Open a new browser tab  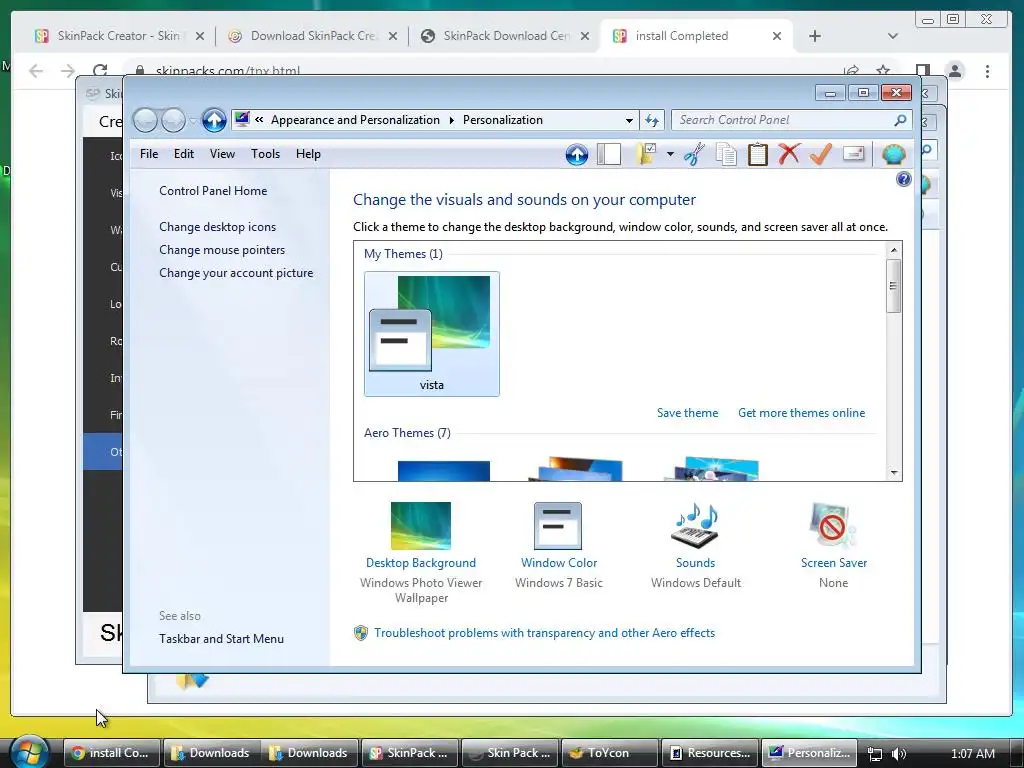click(x=814, y=36)
